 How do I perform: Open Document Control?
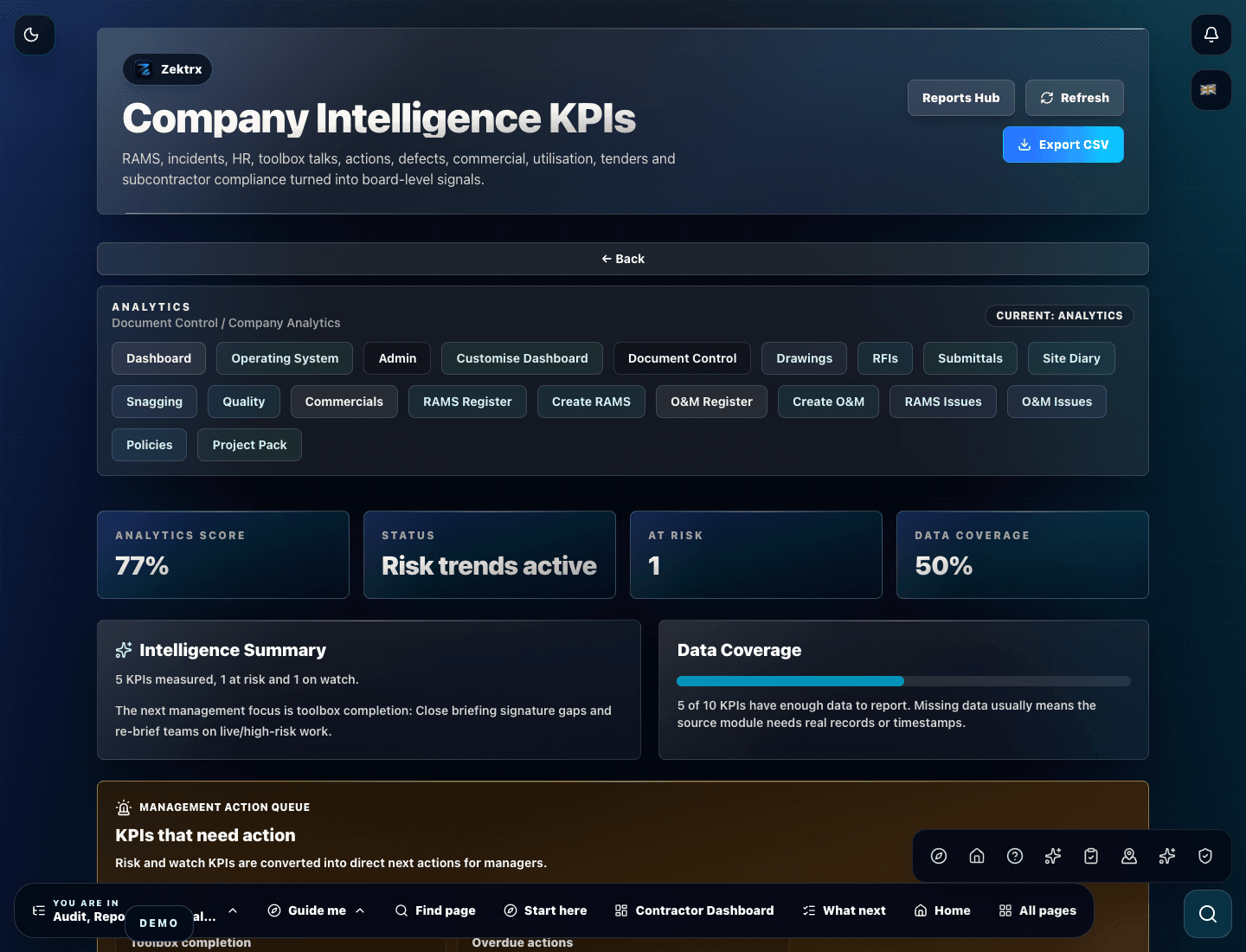pos(682,358)
